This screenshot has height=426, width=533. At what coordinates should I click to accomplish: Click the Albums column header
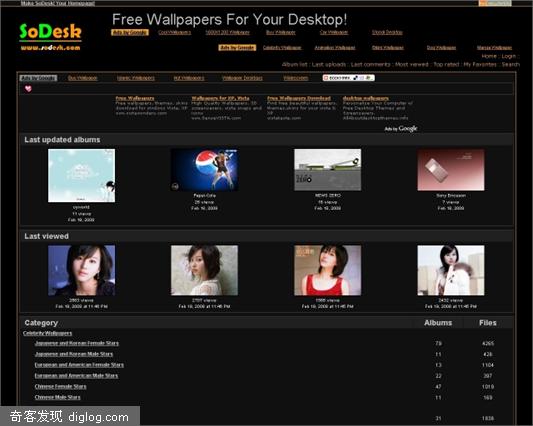pos(438,323)
